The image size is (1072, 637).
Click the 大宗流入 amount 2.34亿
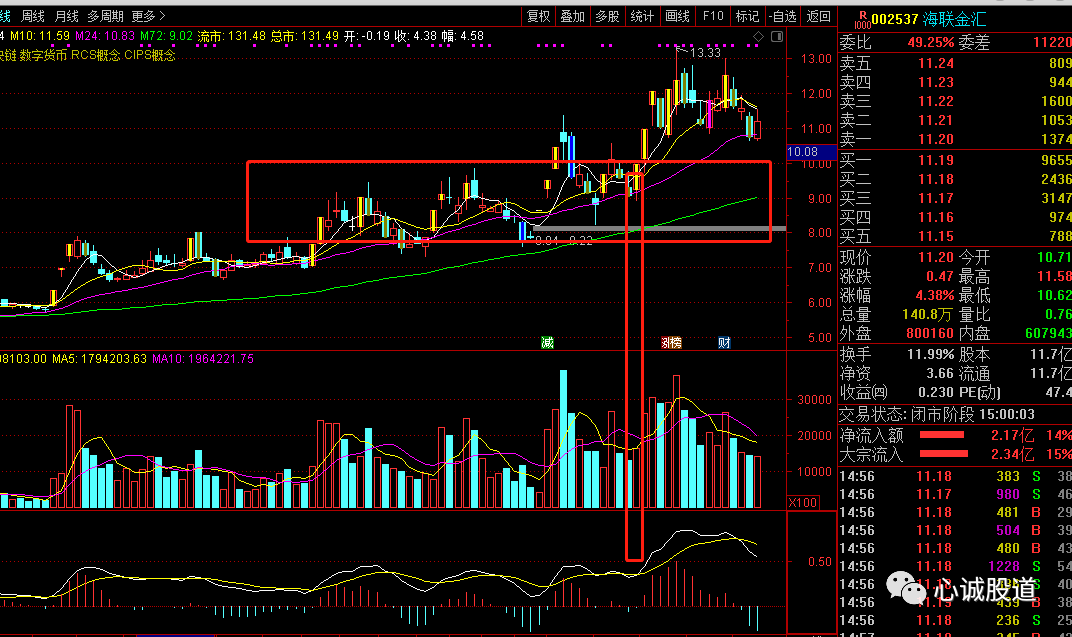[1015, 455]
